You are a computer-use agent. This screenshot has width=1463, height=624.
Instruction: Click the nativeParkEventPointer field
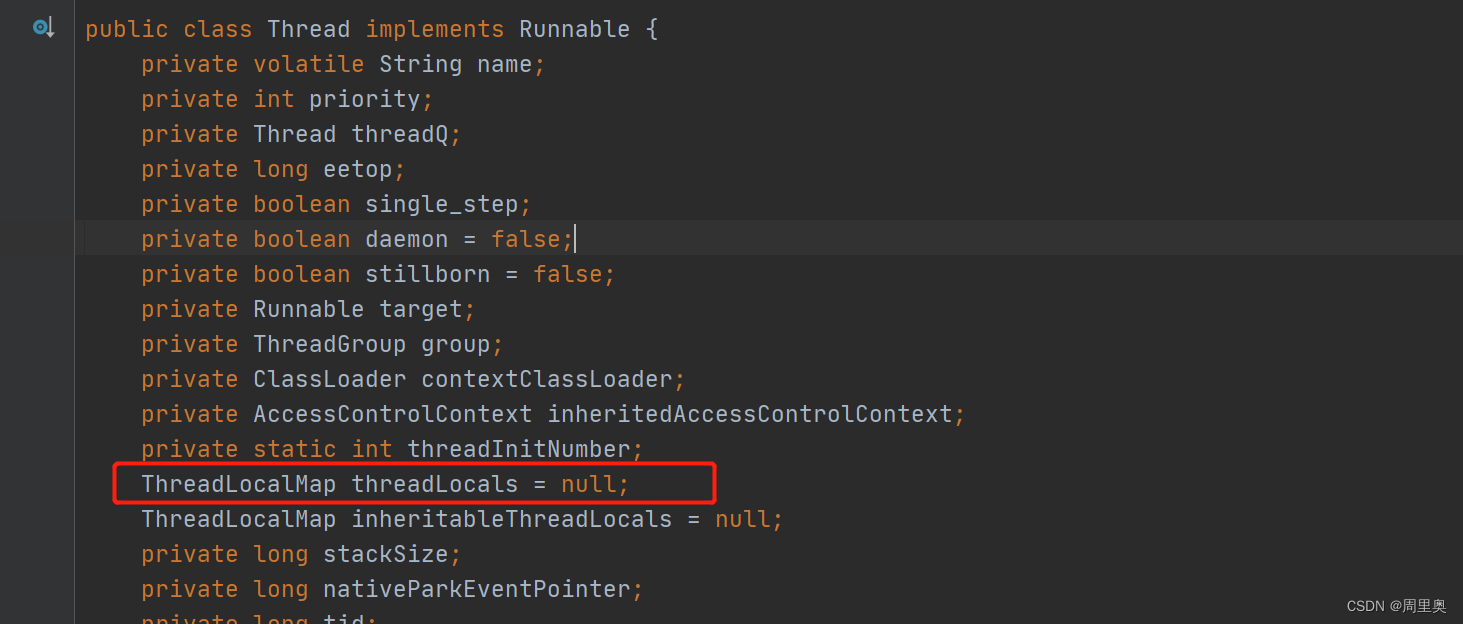(476, 589)
